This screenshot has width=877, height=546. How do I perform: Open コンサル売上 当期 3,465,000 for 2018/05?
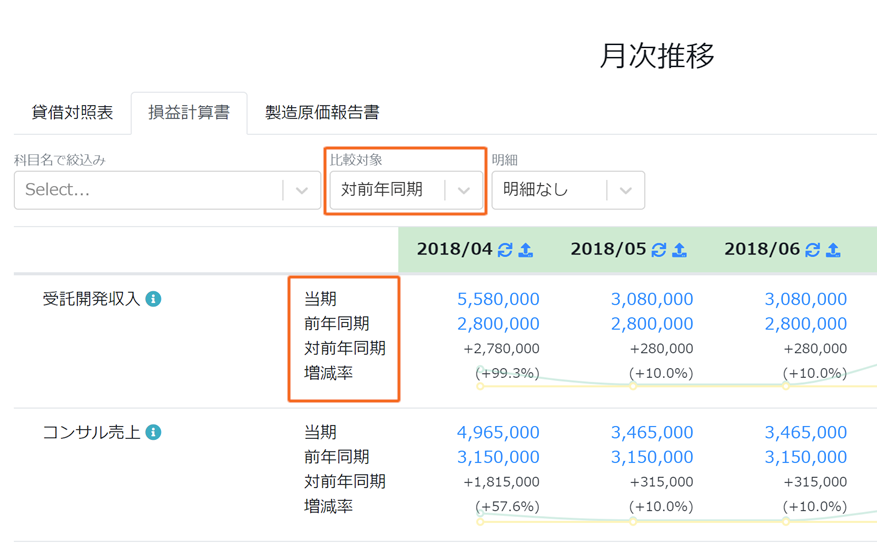pos(652,432)
